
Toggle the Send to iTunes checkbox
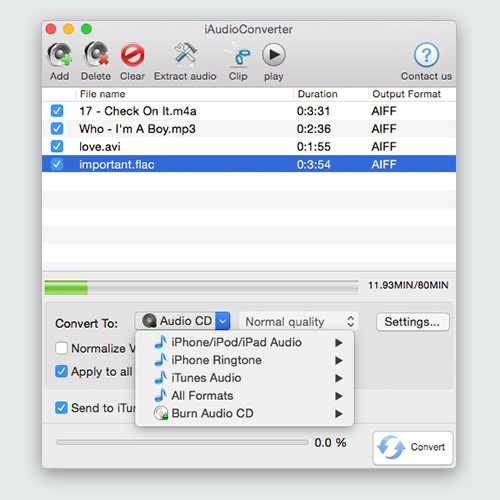point(61,407)
